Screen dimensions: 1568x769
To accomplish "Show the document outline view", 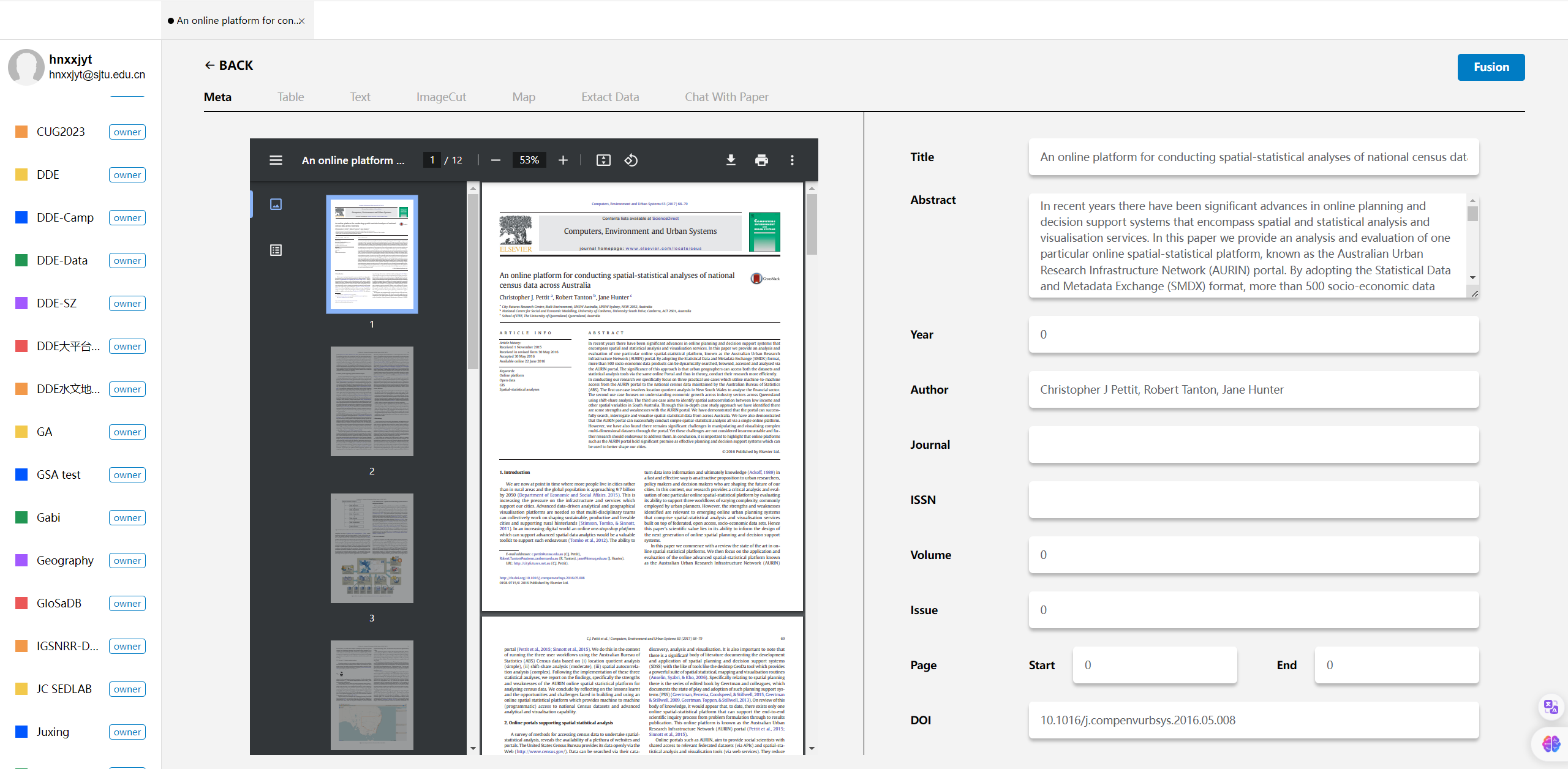I will [x=276, y=250].
